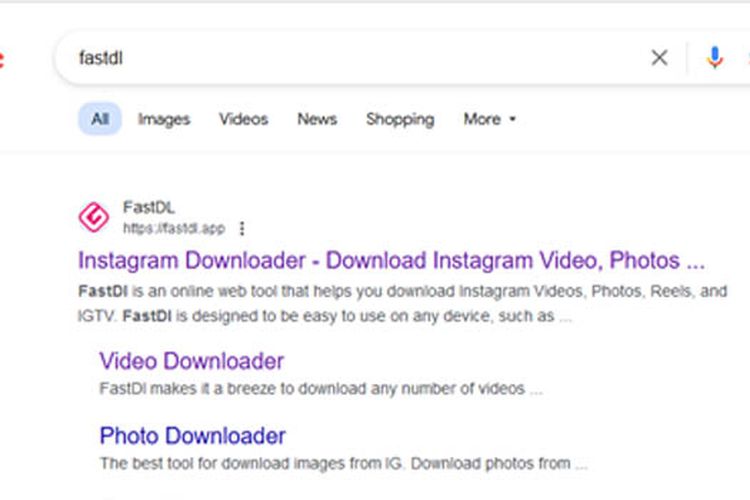Select the All results tab
The height and width of the screenshot is (500, 750).
click(100, 119)
